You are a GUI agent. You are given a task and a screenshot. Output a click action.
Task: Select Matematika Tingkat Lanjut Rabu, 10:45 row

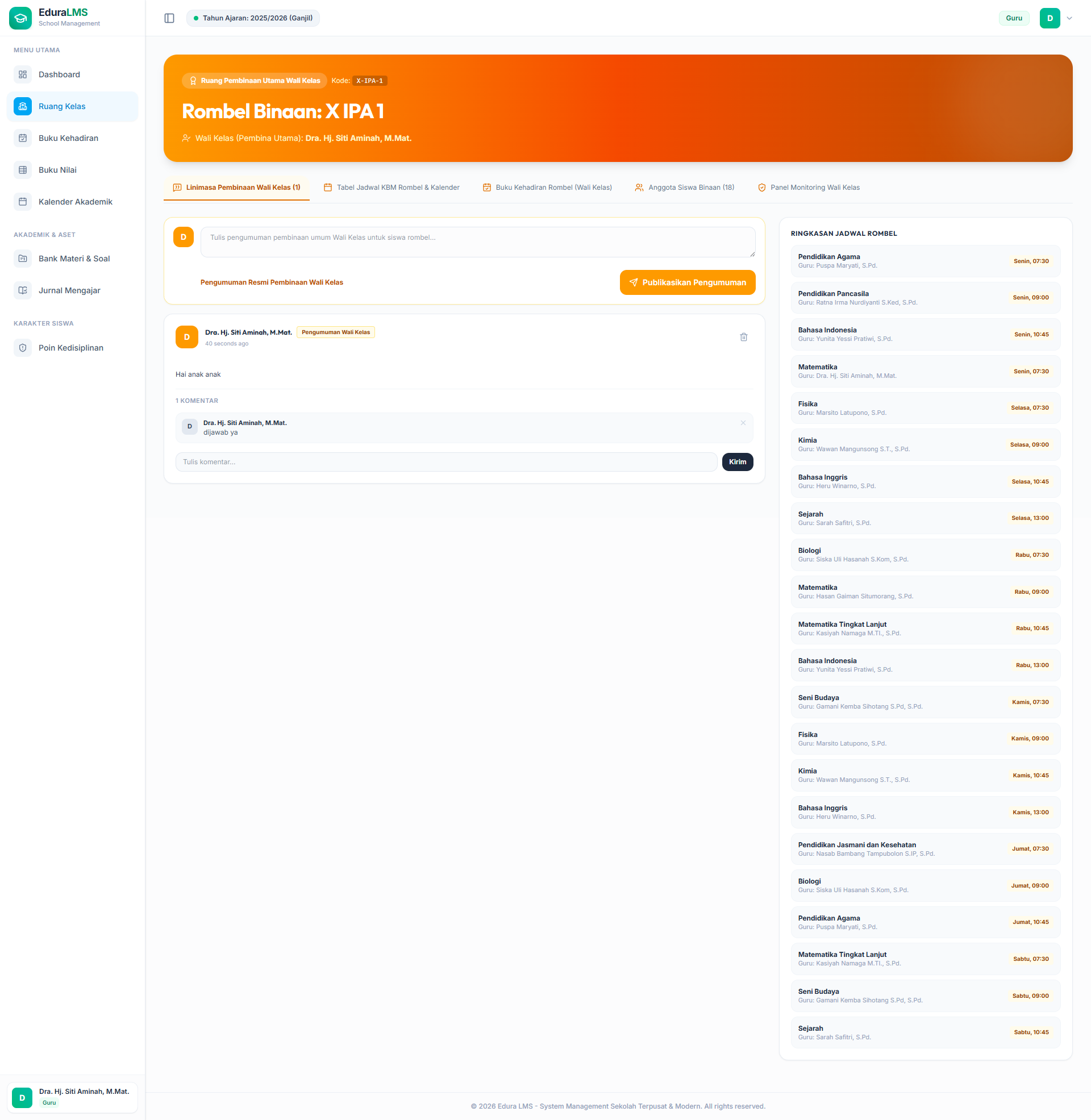pos(926,628)
